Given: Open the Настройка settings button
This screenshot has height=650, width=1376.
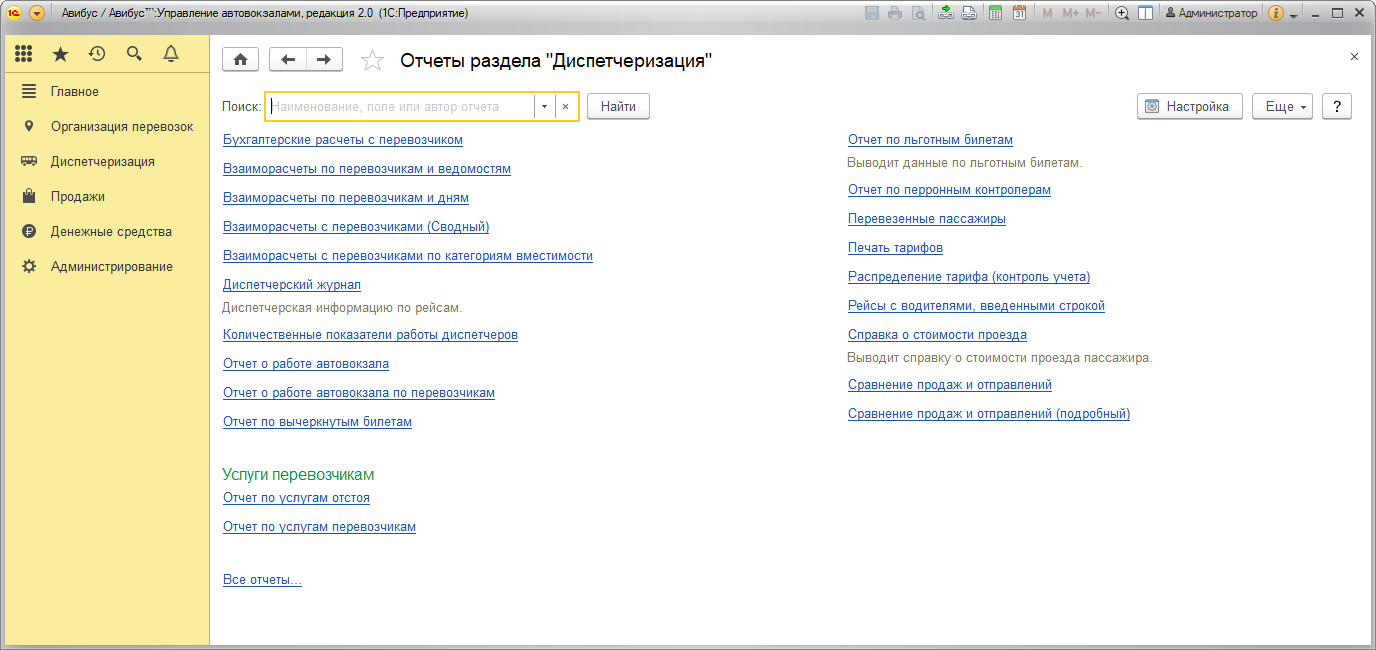Looking at the screenshot, I should coord(1189,106).
